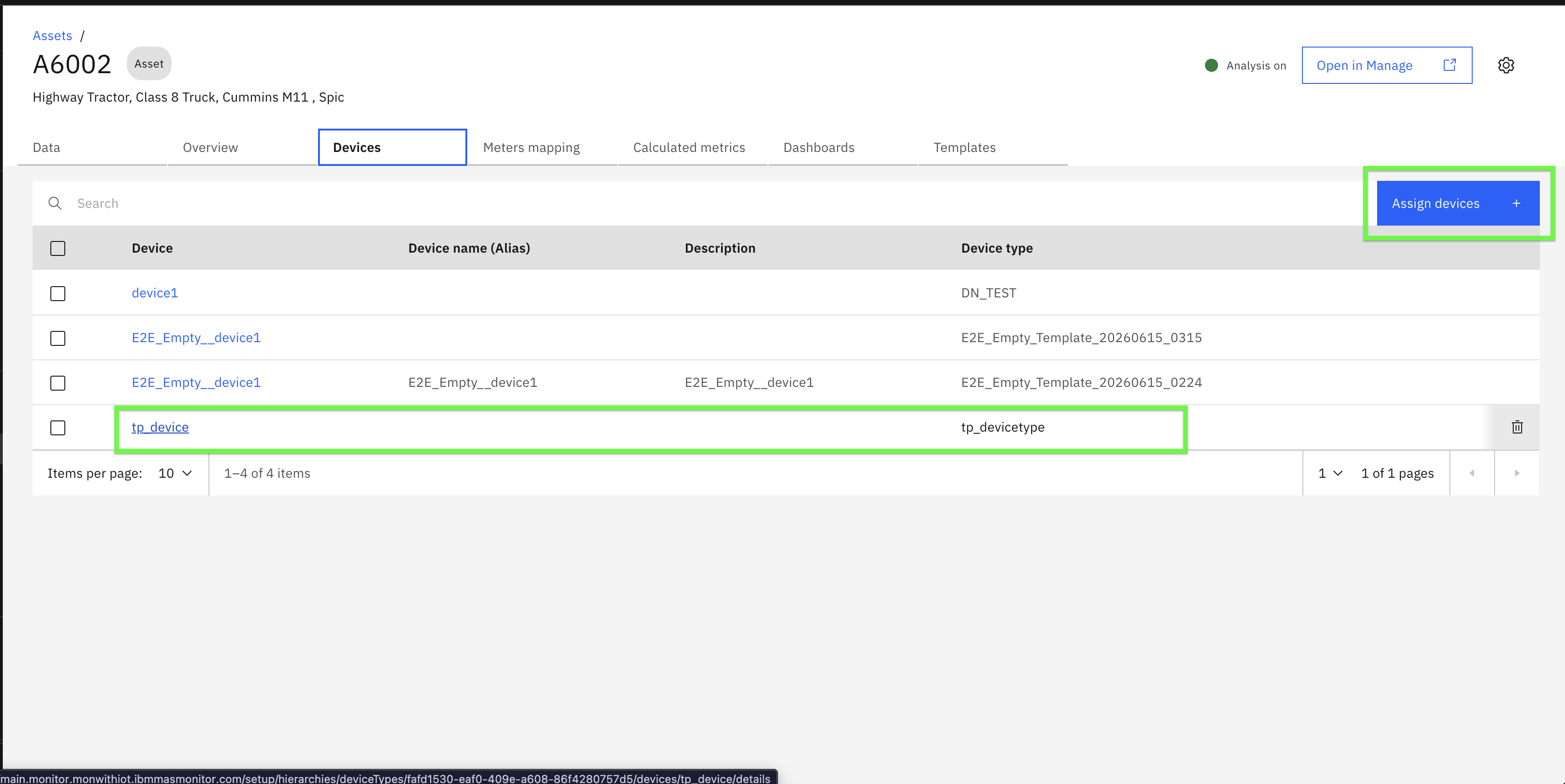Click the Device name (Alias) column header
1565x784 pixels.
[x=469, y=248]
